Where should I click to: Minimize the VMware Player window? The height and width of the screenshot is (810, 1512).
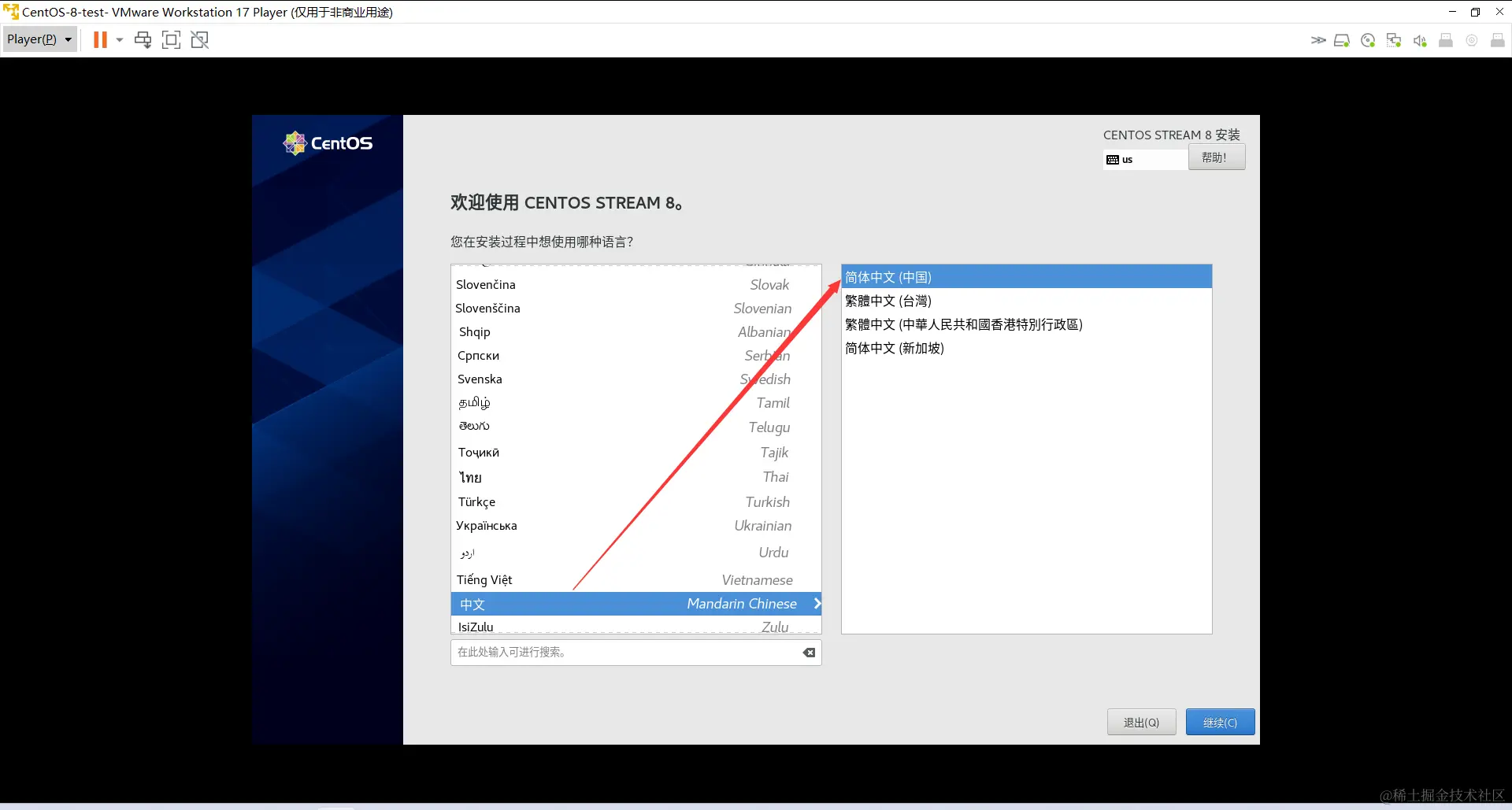[1452, 12]
